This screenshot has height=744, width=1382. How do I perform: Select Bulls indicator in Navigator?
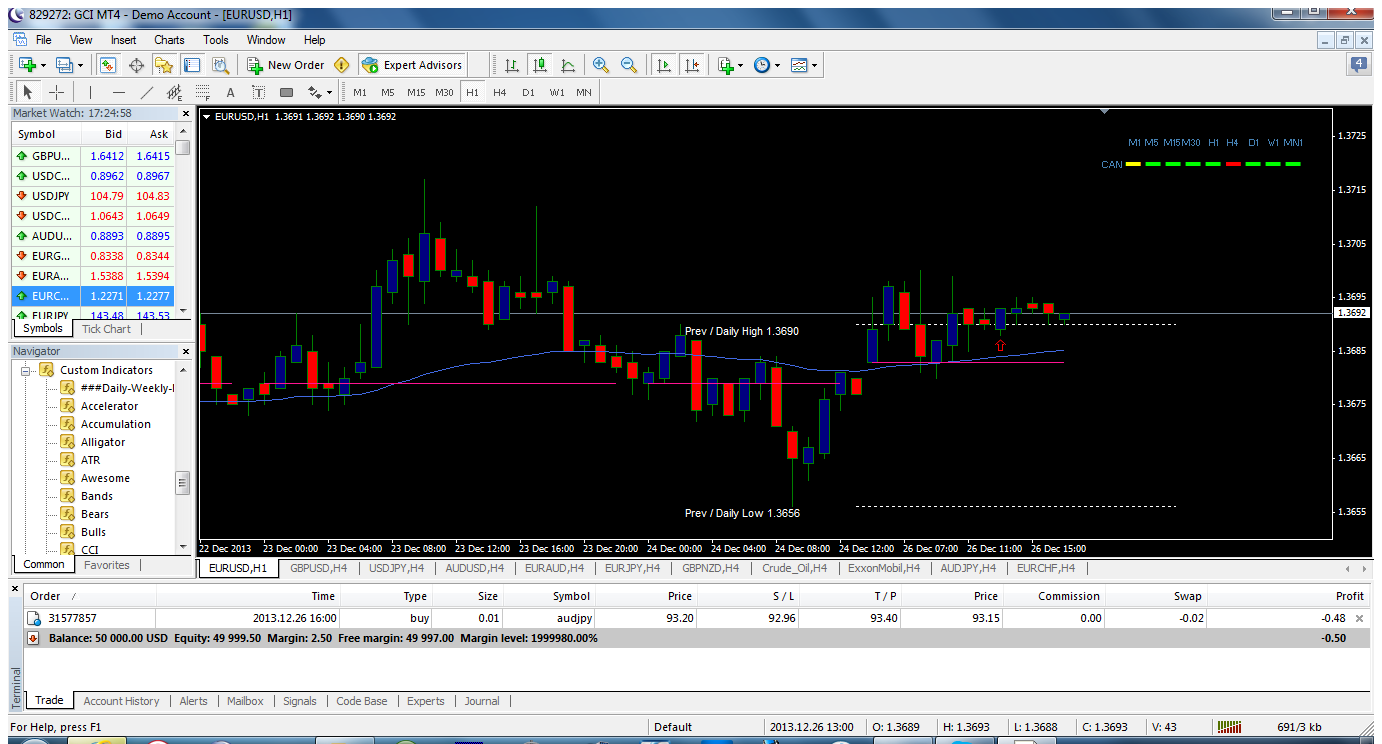click(x=93, y=532)
